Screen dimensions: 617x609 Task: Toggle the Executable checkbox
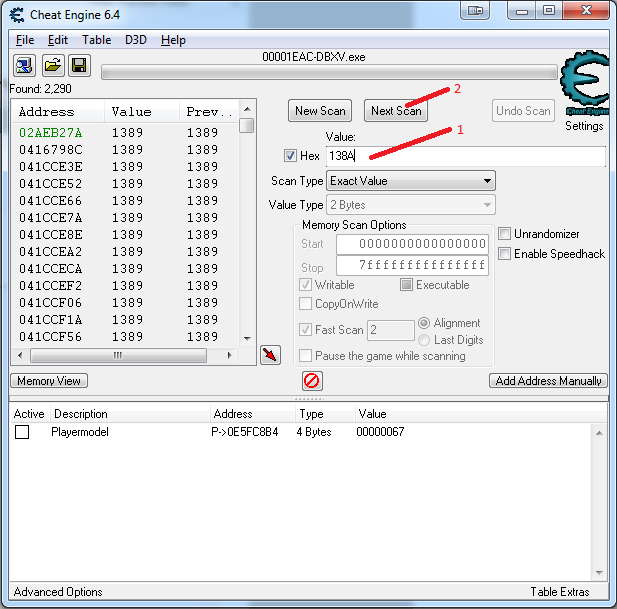[x=406, y=284]
